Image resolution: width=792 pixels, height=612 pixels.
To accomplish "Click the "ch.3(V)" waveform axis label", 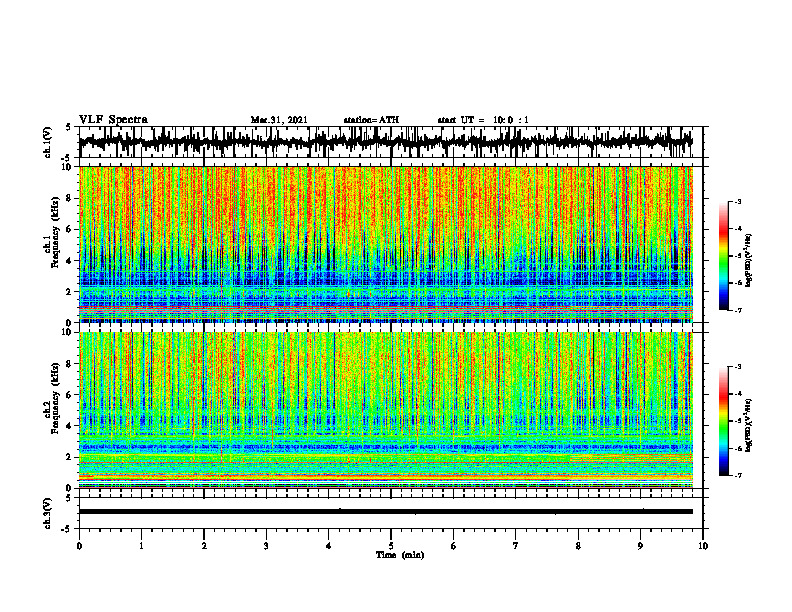I will click(48, 514).
